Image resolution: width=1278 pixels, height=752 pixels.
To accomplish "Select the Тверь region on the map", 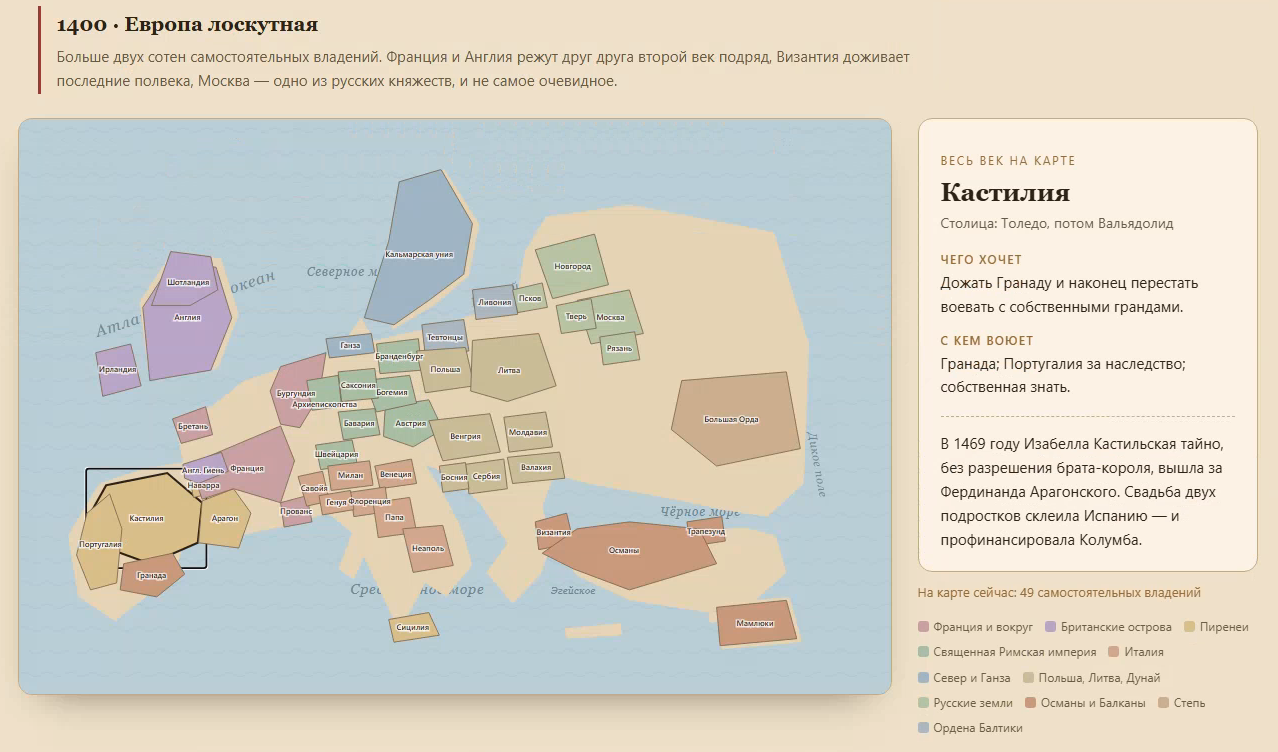I will [x=576, y=317].
